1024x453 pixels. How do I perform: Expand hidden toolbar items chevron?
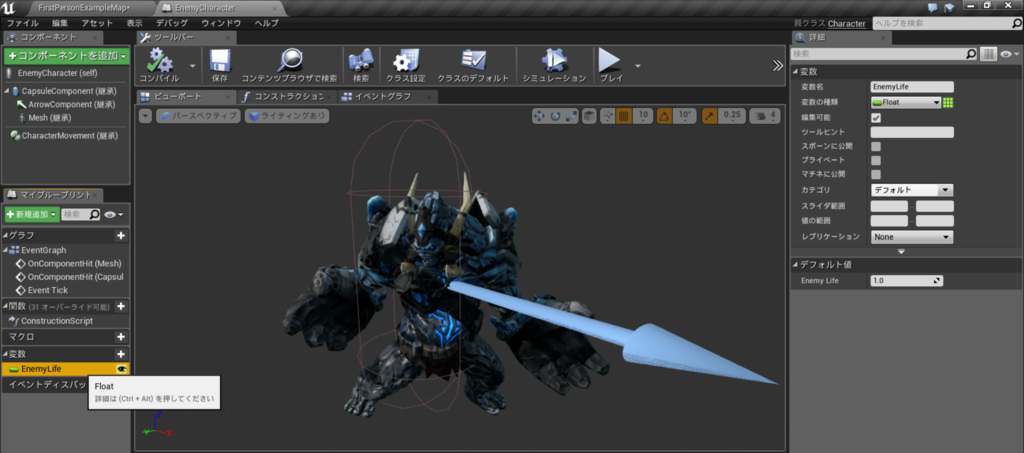coord(777,65)
